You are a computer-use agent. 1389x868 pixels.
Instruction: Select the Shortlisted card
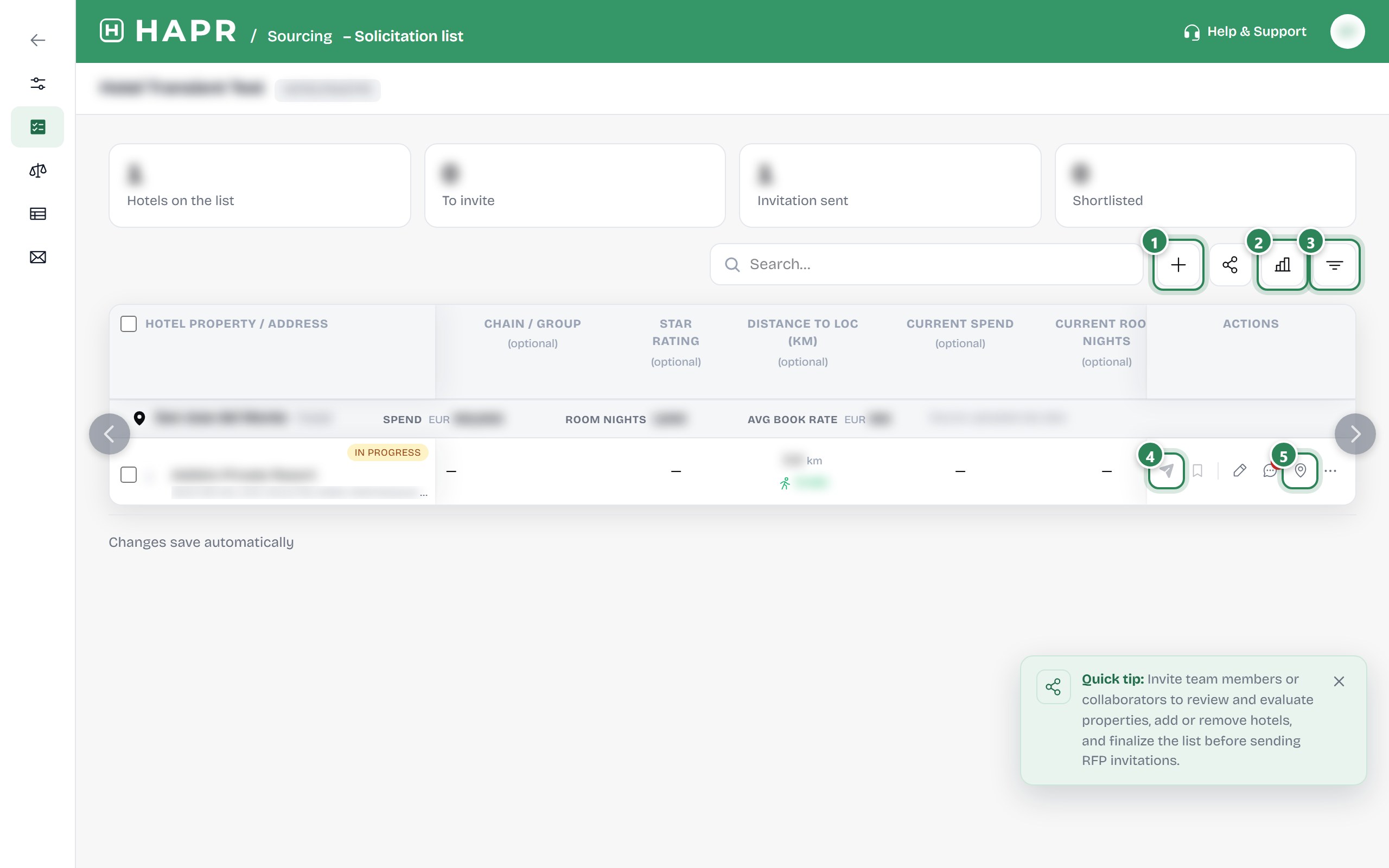point(1205,186)
